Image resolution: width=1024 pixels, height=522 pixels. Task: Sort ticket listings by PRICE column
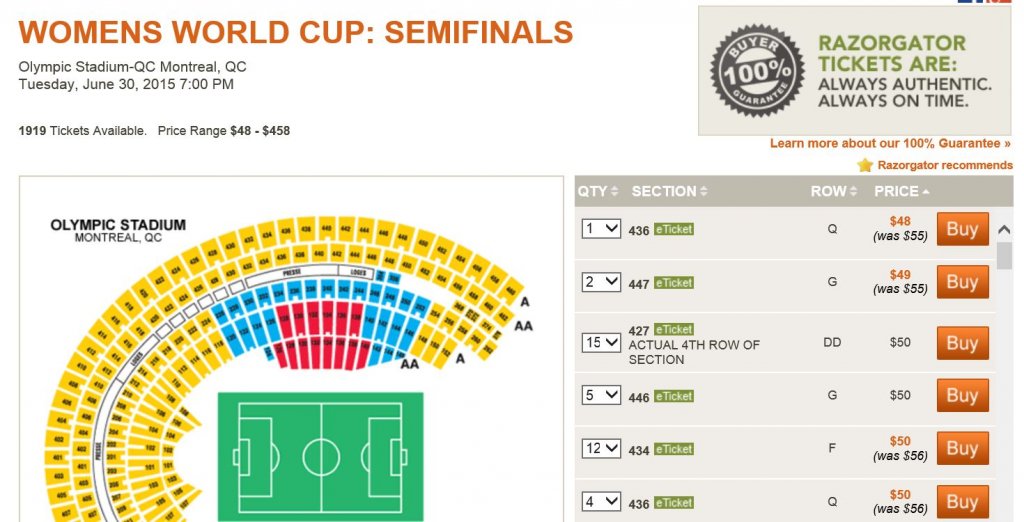click(901, 191)
